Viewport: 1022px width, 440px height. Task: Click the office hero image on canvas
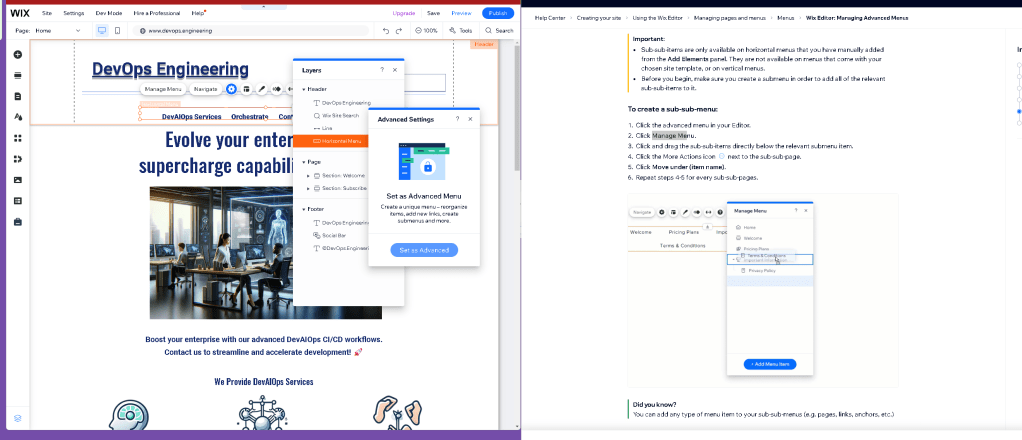[221, 253]
